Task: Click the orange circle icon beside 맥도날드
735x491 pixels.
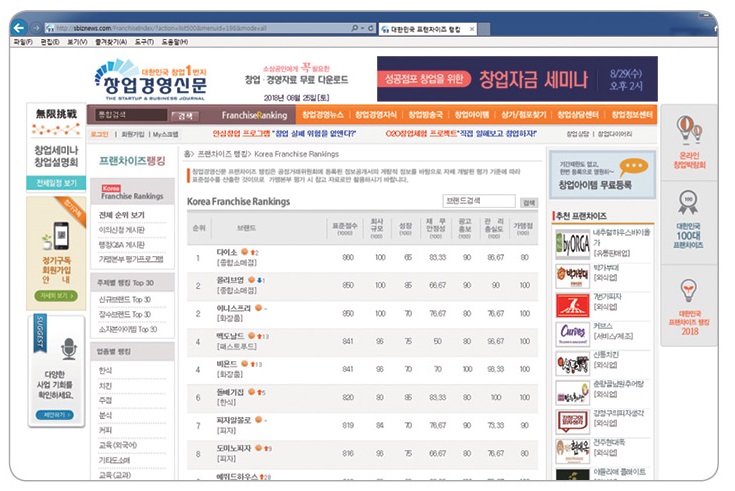Action: [251, 336]
